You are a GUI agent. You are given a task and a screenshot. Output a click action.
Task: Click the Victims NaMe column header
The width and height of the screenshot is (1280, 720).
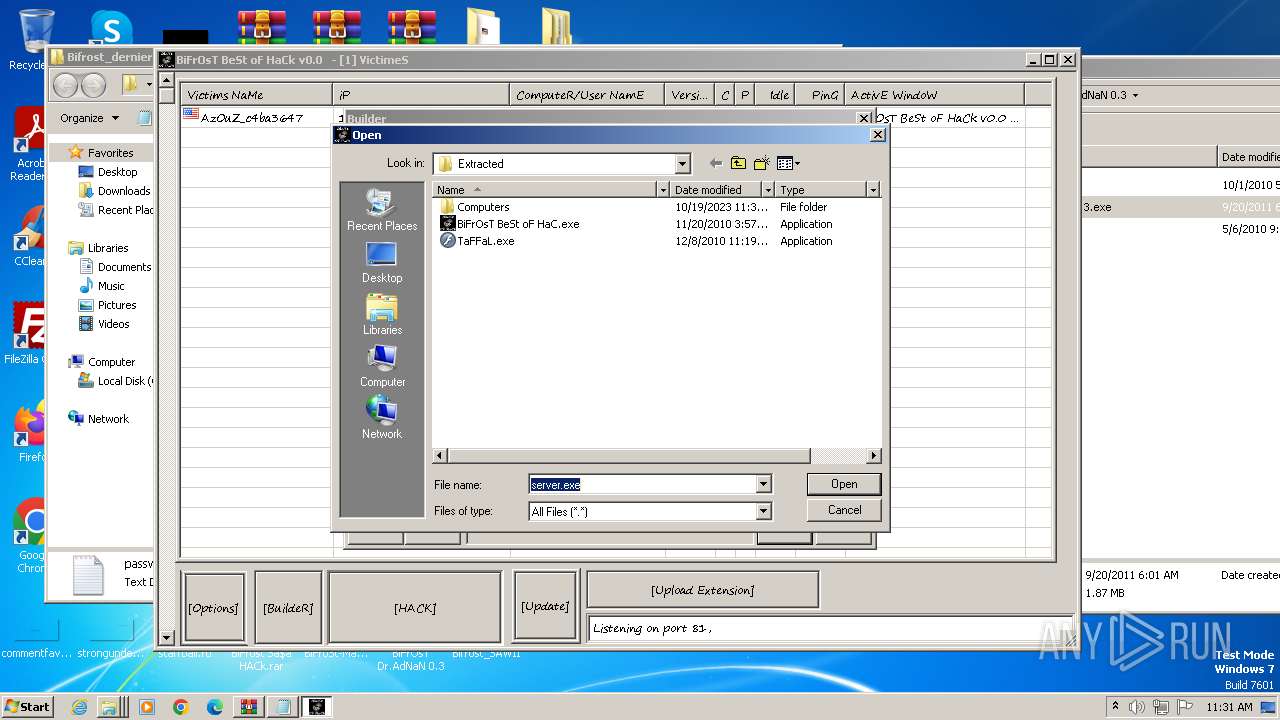point(257,95)
